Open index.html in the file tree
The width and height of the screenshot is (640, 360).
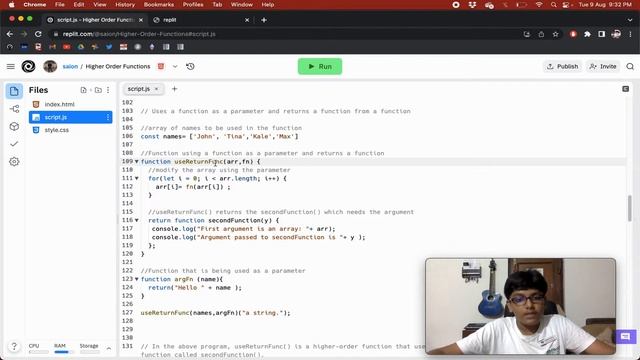(x=70, y=104)
